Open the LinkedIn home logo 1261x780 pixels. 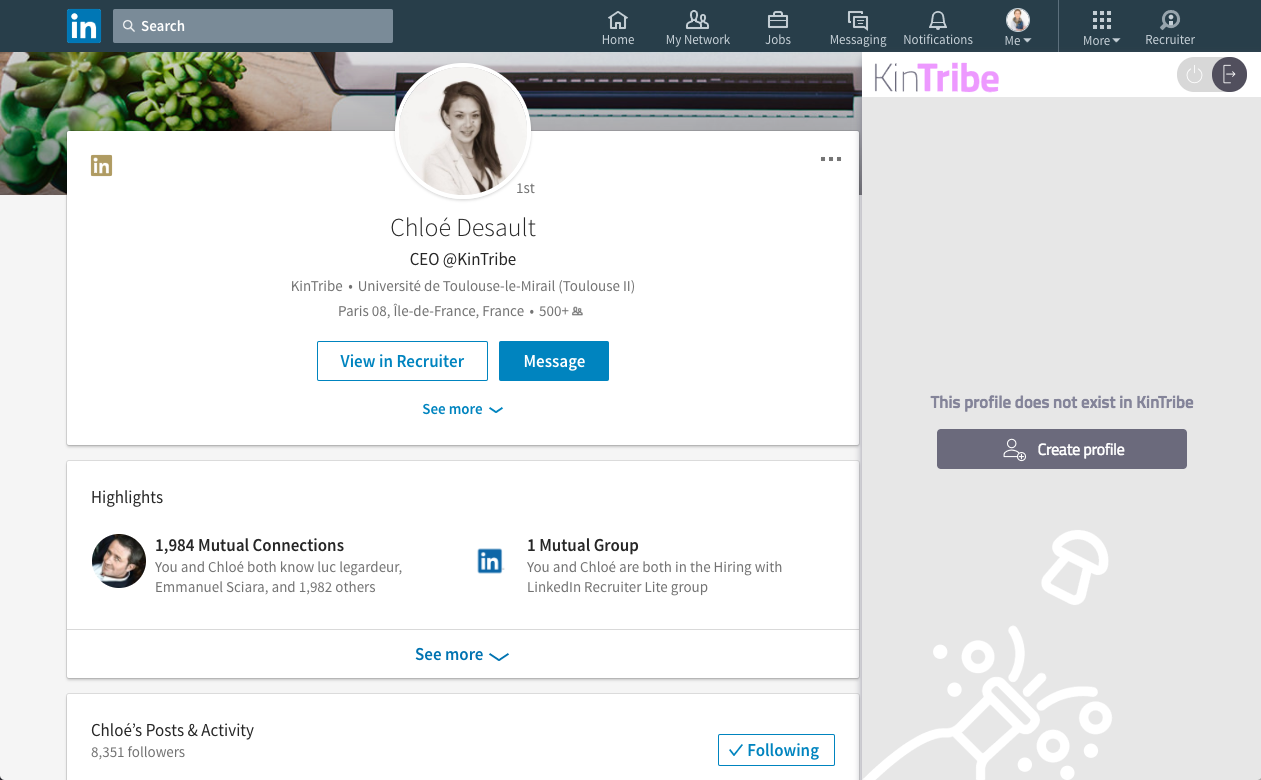84,26
